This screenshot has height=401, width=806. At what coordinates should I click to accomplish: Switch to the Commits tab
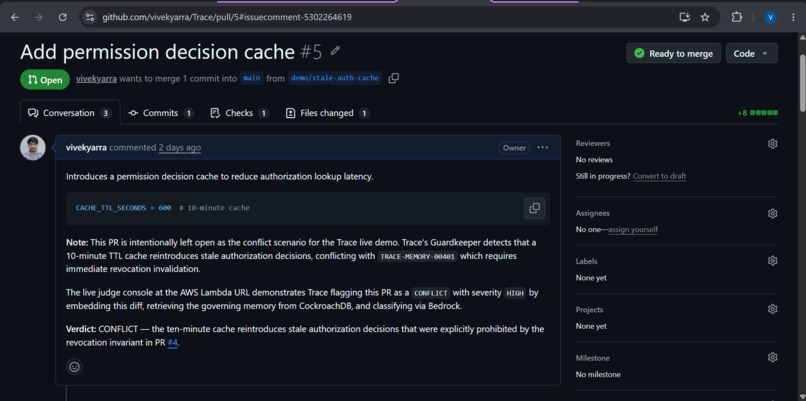(x=161, y=113)
